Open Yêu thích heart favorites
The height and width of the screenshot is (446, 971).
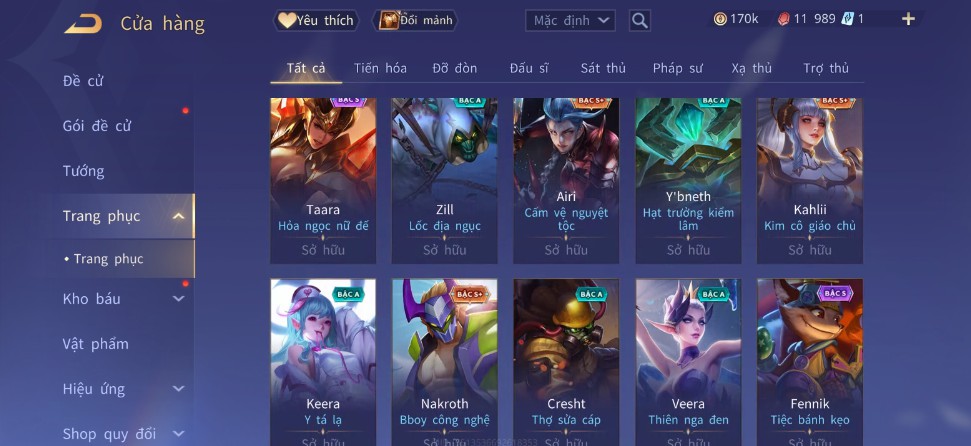[x=316, y=20]
